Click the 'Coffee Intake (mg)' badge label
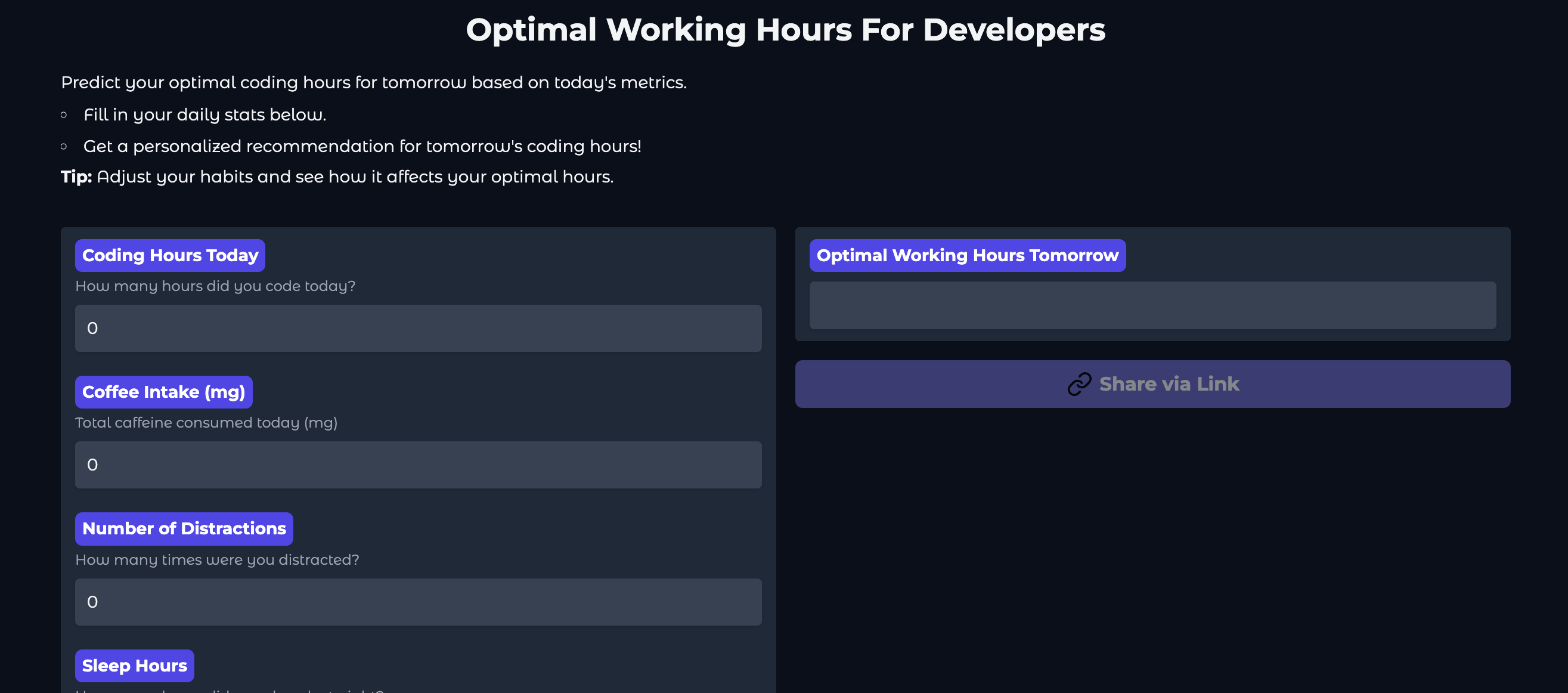 tap(163, 392)
